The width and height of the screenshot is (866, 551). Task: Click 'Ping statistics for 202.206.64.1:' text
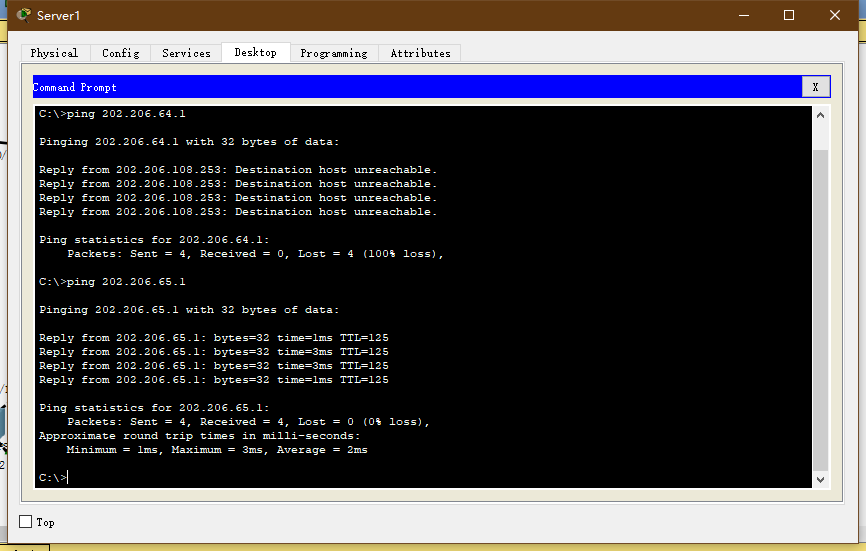154,240
